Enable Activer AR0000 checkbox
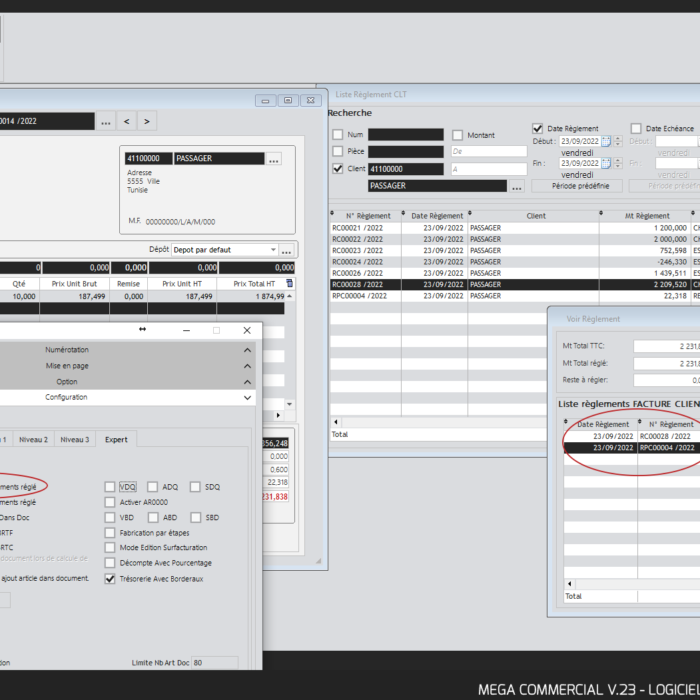The height and width of the screenshot is (700, 700). pos(110,502)
